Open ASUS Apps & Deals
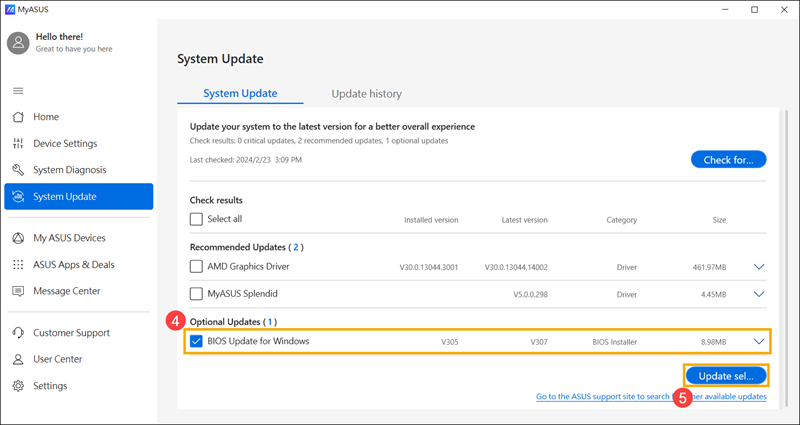 [79, 264]
